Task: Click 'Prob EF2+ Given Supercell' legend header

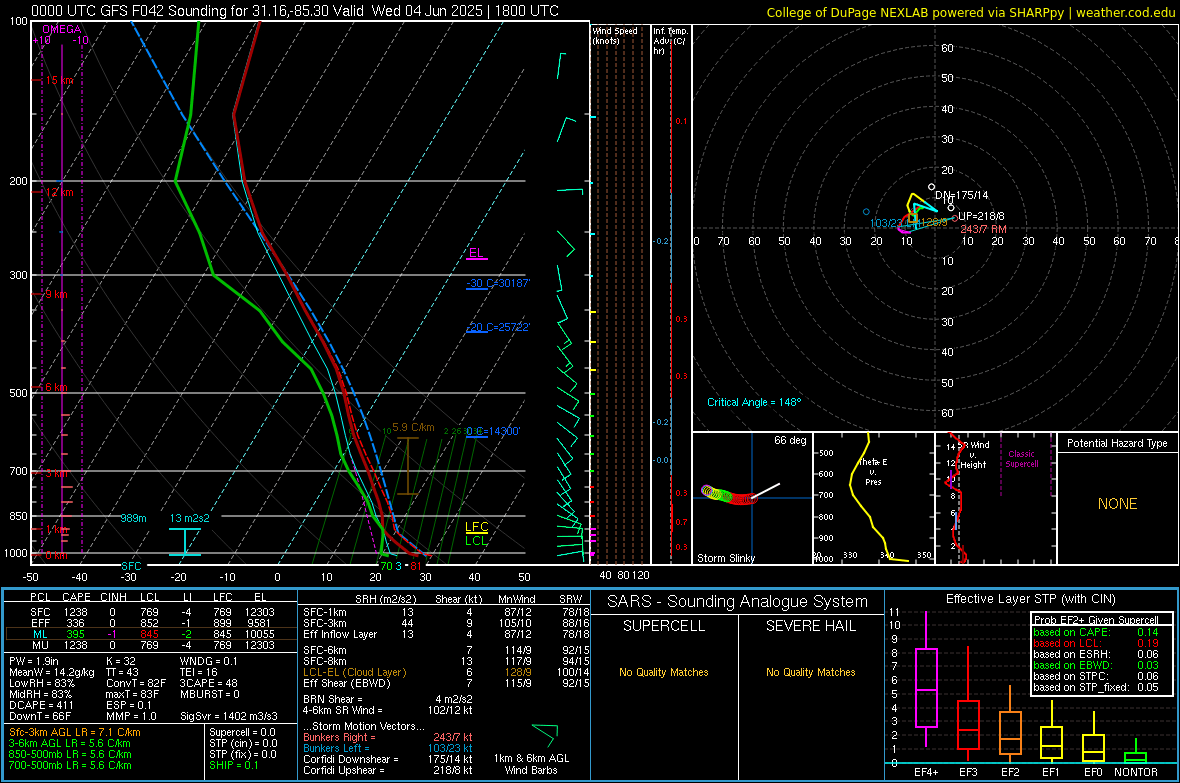Action: (x=1096, y=620)
